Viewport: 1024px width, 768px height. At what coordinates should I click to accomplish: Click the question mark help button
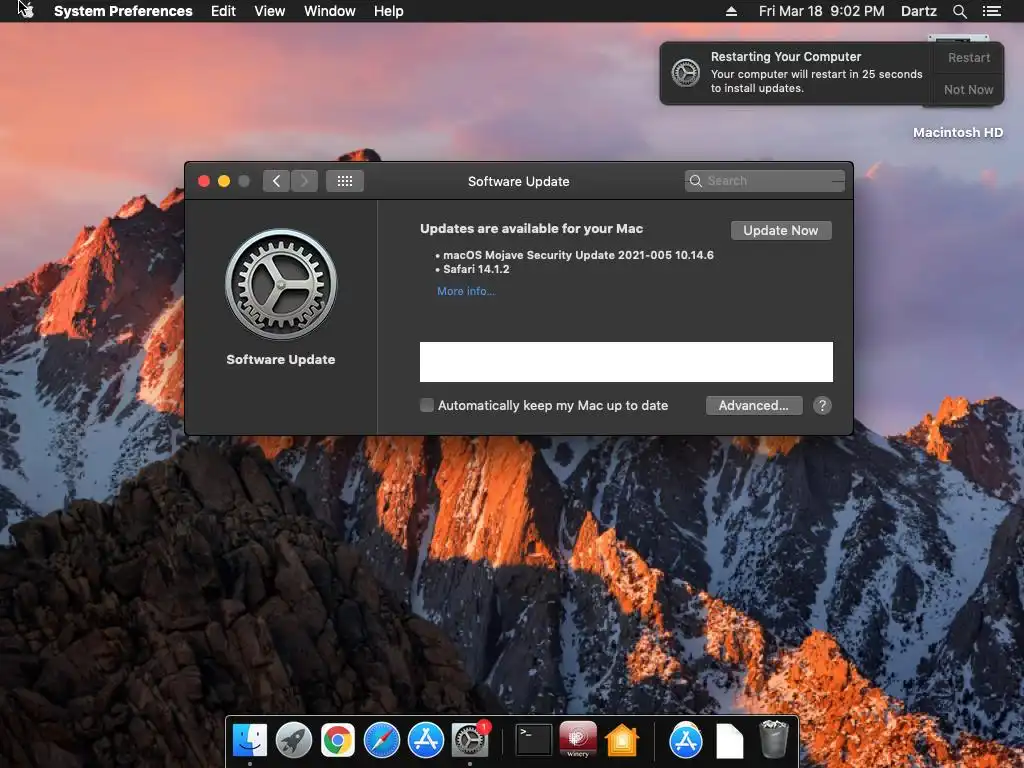822,406
